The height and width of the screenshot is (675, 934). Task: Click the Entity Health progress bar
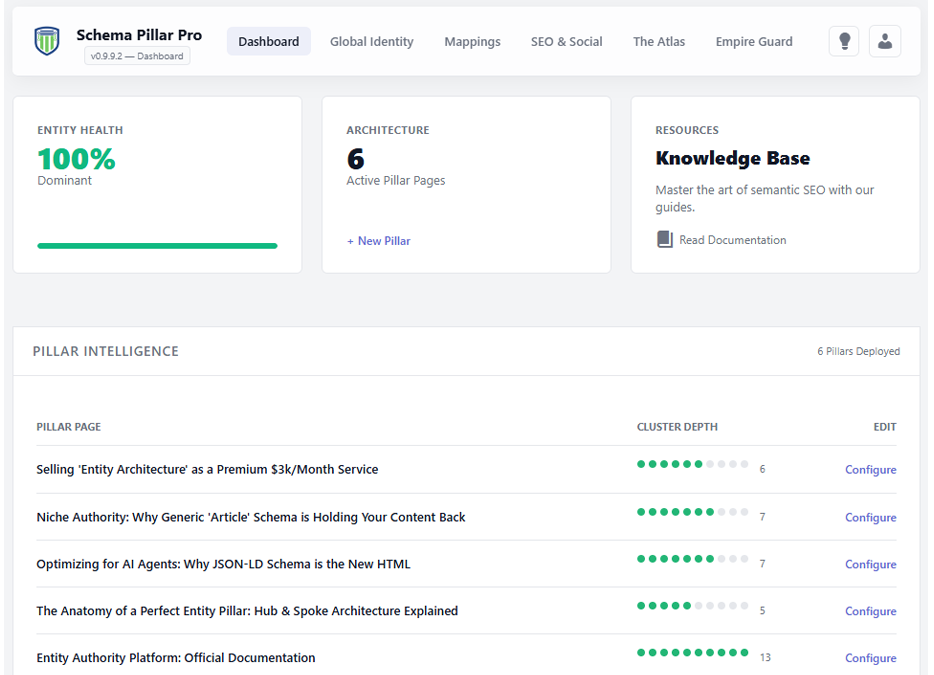coord(157,245)
